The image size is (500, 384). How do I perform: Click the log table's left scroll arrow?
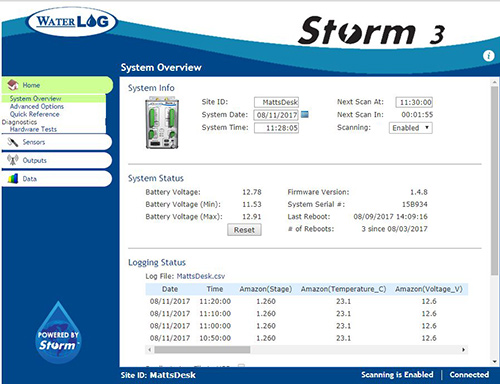tap(150, 350)
